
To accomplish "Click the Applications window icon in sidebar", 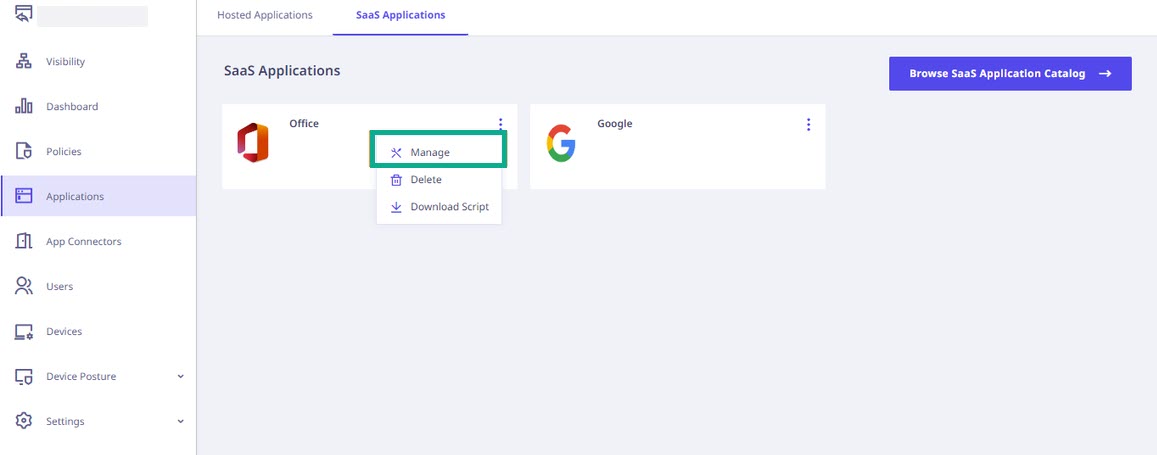I will coord(24,196).
